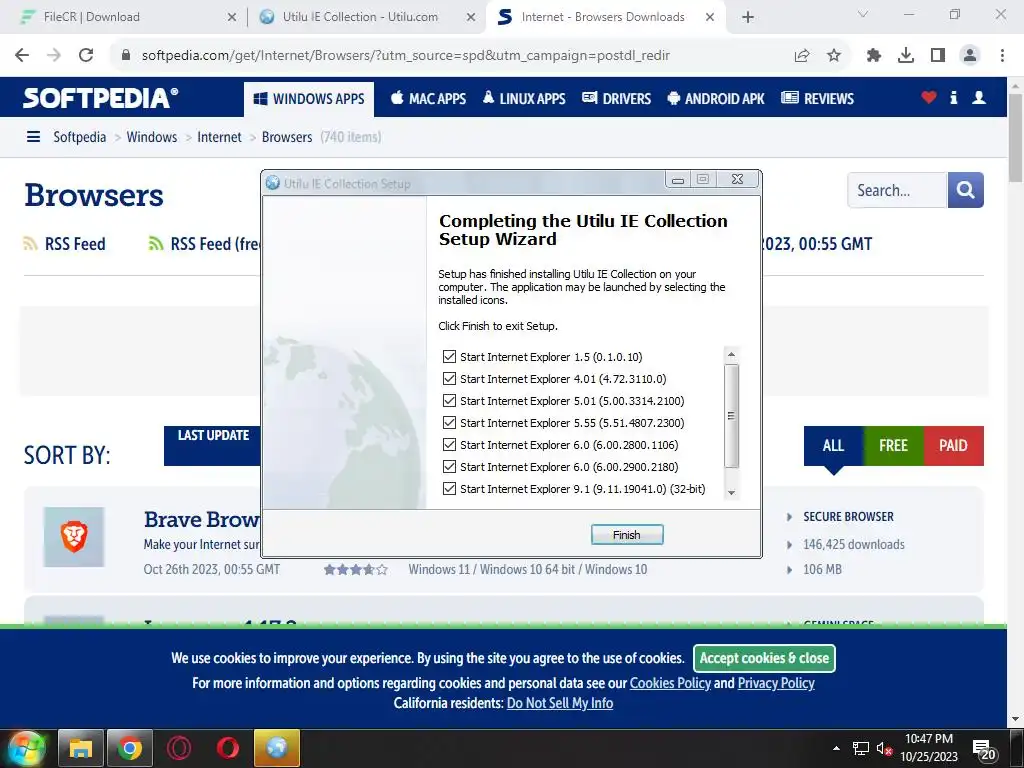Uncheck Start Internet Explorer 9.1 checkbox
Screen dimensions: 1024x768
pyautogui.click(x=449, y=488)
